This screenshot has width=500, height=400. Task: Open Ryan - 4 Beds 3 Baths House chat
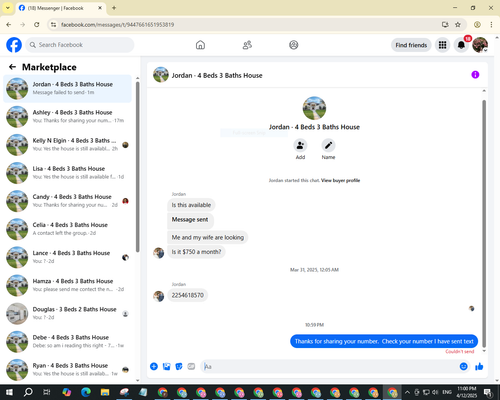pyautogui.click(x=67, y=370)
